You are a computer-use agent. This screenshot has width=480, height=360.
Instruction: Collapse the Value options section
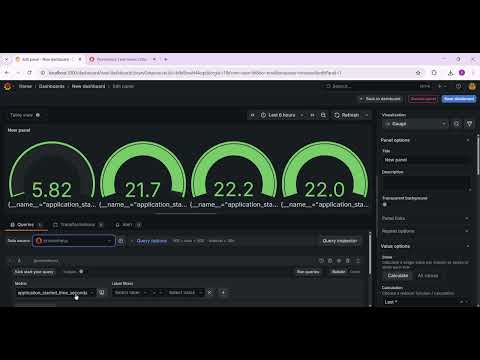425,246
